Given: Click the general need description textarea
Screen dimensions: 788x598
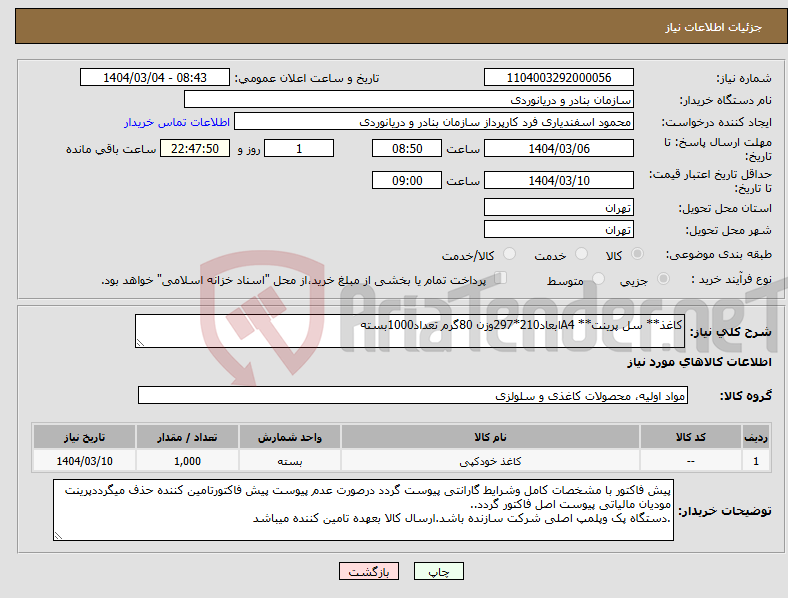Looking at the screenshot, I should coord(410,331).
